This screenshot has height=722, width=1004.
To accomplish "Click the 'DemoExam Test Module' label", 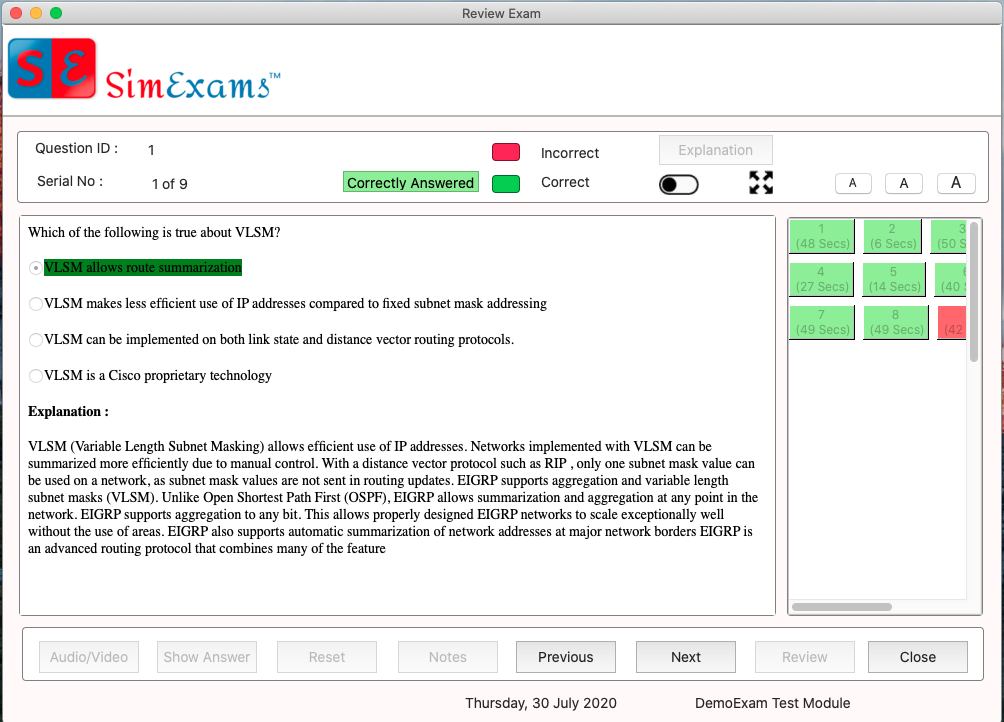I will [x=773, y=703].
